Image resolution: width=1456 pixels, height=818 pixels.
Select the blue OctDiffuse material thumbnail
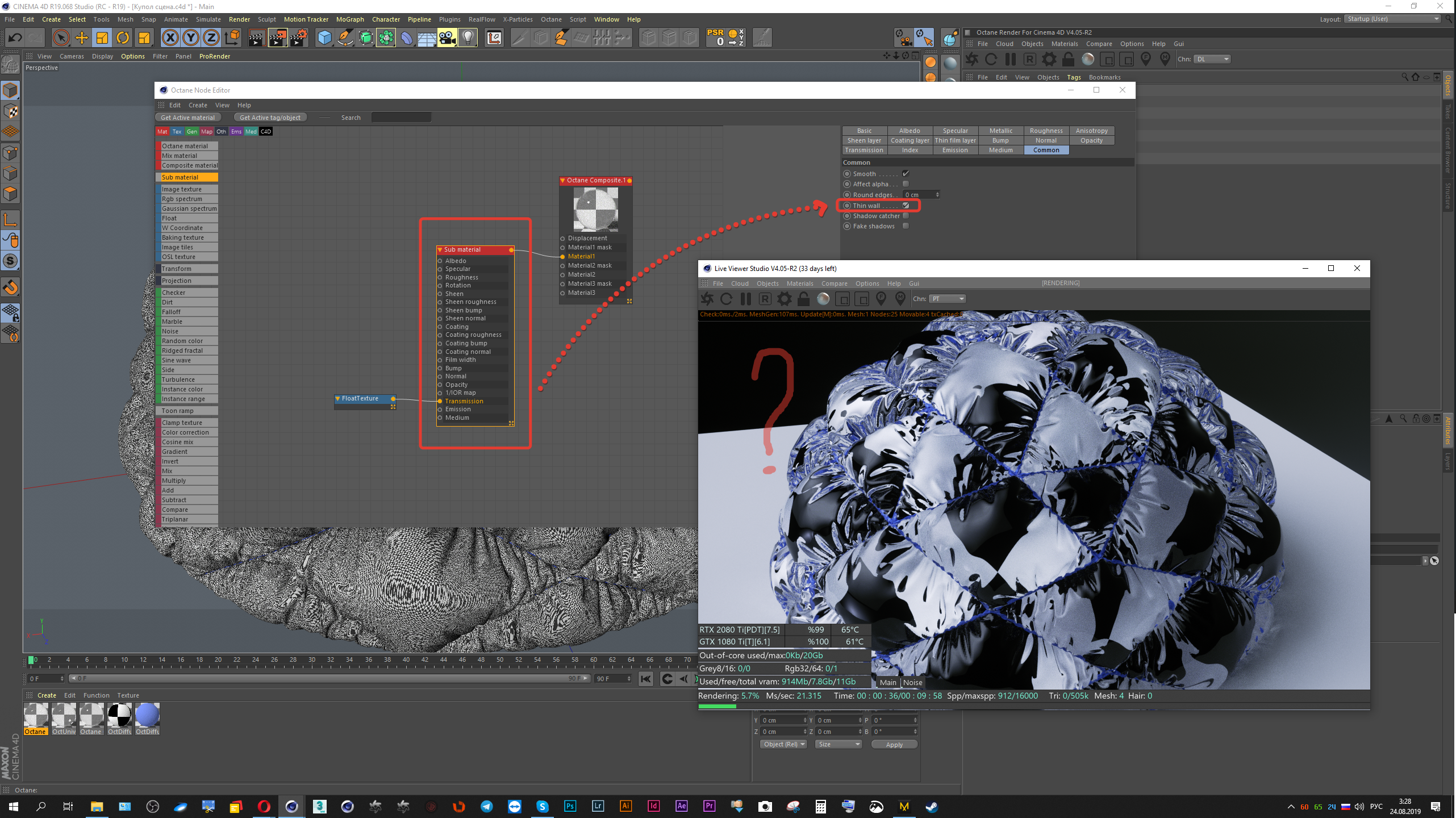147,716
